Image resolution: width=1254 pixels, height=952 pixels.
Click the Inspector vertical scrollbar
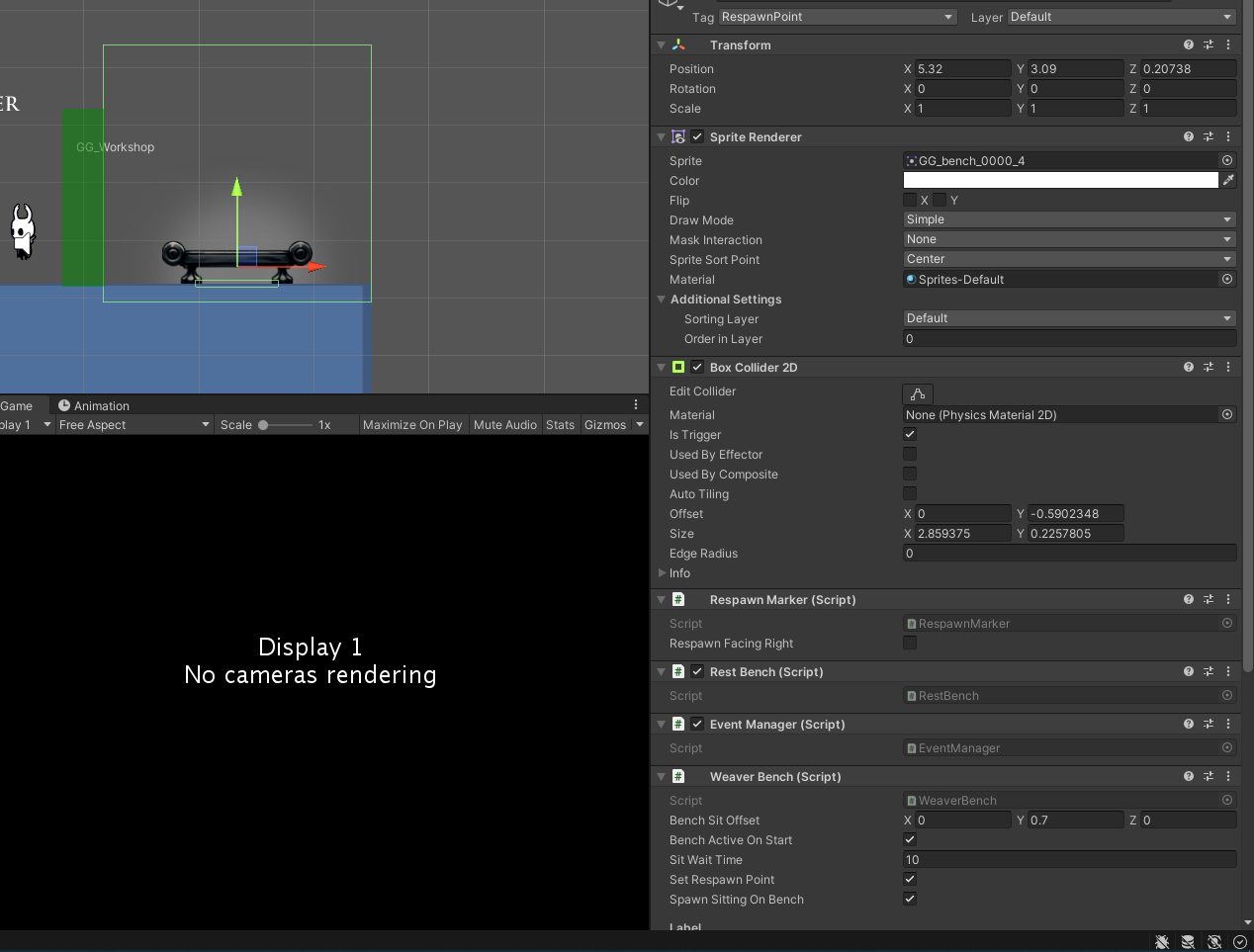tap(1248, 336)
